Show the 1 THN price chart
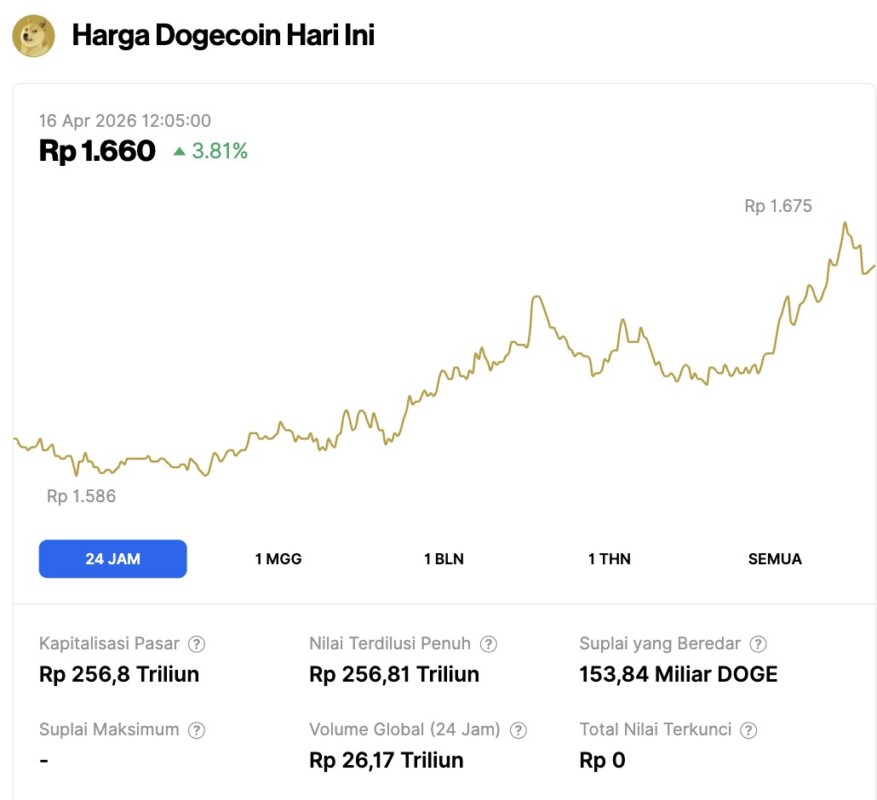Viewport: 877px width, 800px height. [x=609, y=559]
